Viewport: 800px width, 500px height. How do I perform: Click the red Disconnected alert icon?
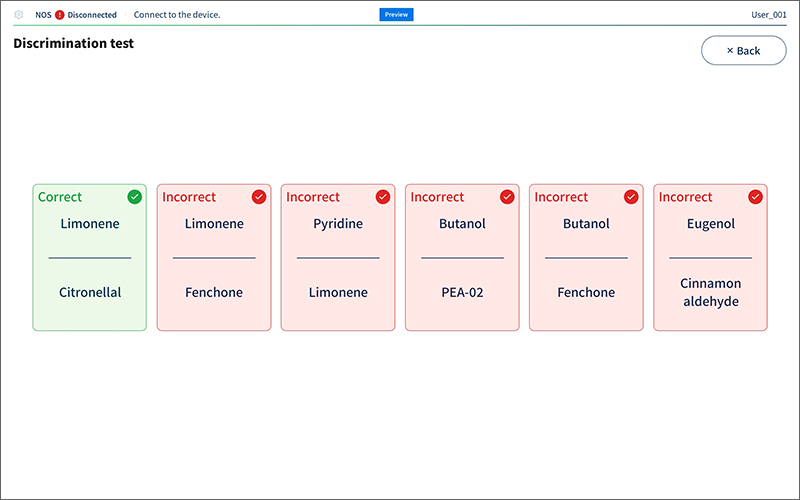pyautogui.click(x=60, y=15)
